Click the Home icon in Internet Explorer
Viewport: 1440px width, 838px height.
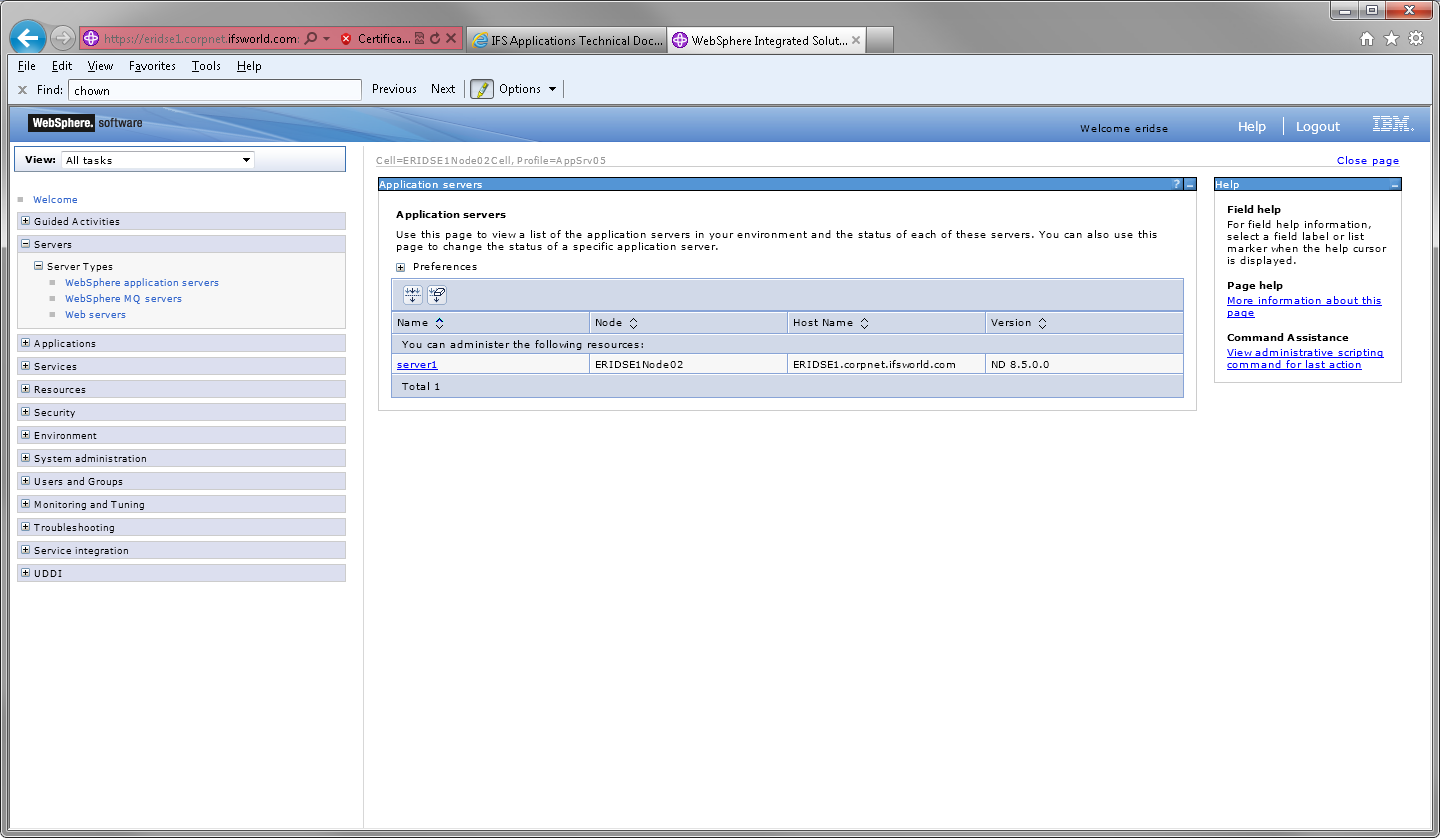click(x=1365, y=37)
